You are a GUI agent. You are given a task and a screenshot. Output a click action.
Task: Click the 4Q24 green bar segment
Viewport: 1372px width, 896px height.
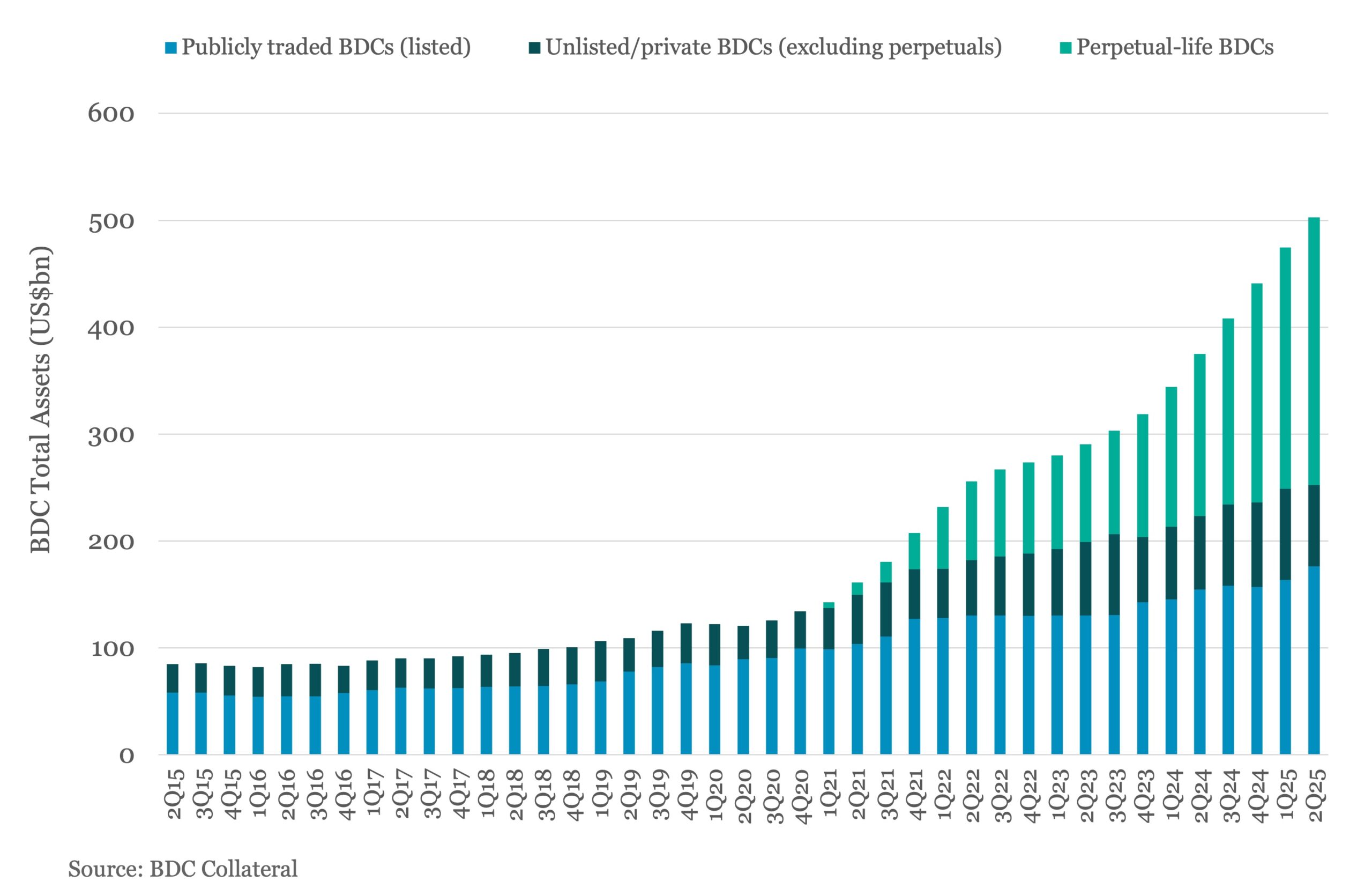[1257, 392]
